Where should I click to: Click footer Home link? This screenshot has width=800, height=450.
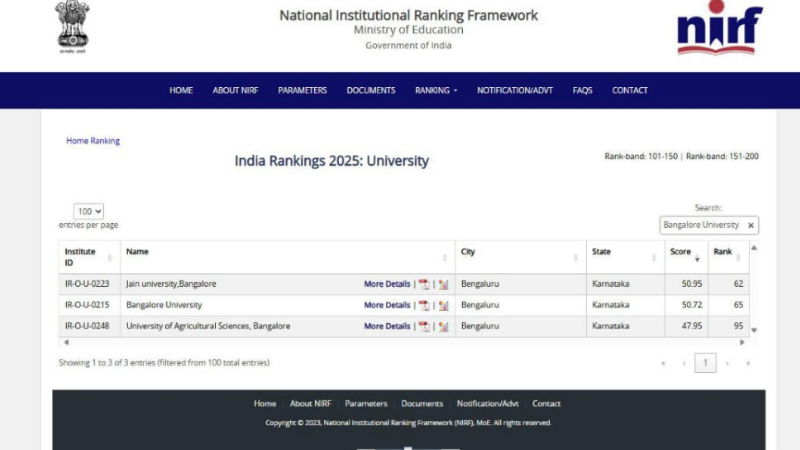click(x=265, y=404)
